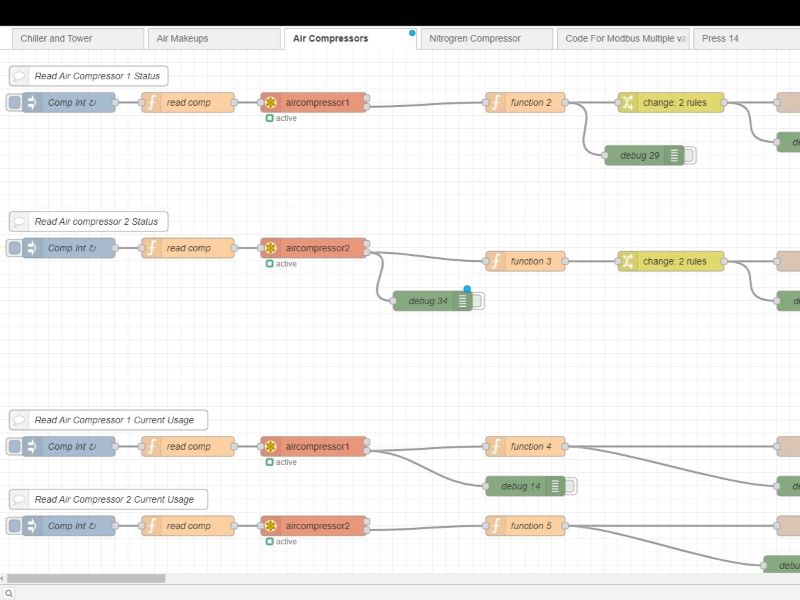Toggle debug 34 output on or off
The width and height of the screenshot is (800, 600).
[x=478, y=301]
